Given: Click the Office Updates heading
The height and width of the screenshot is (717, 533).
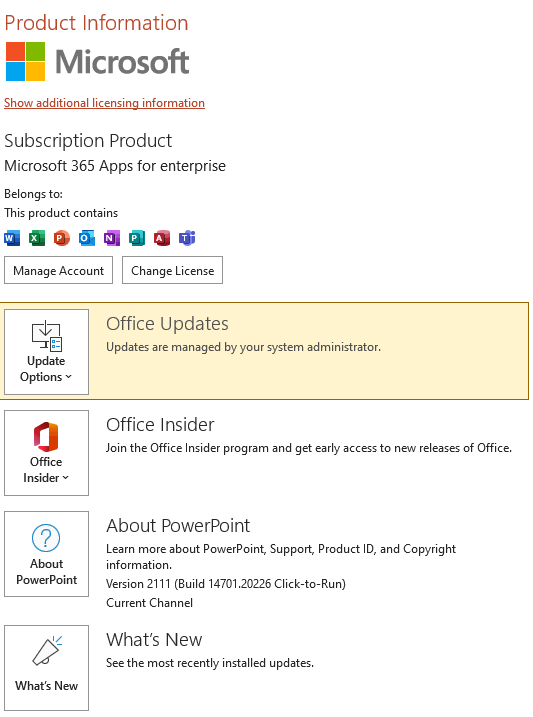Looking at the screenshot, I should click(x=167, y=324).
